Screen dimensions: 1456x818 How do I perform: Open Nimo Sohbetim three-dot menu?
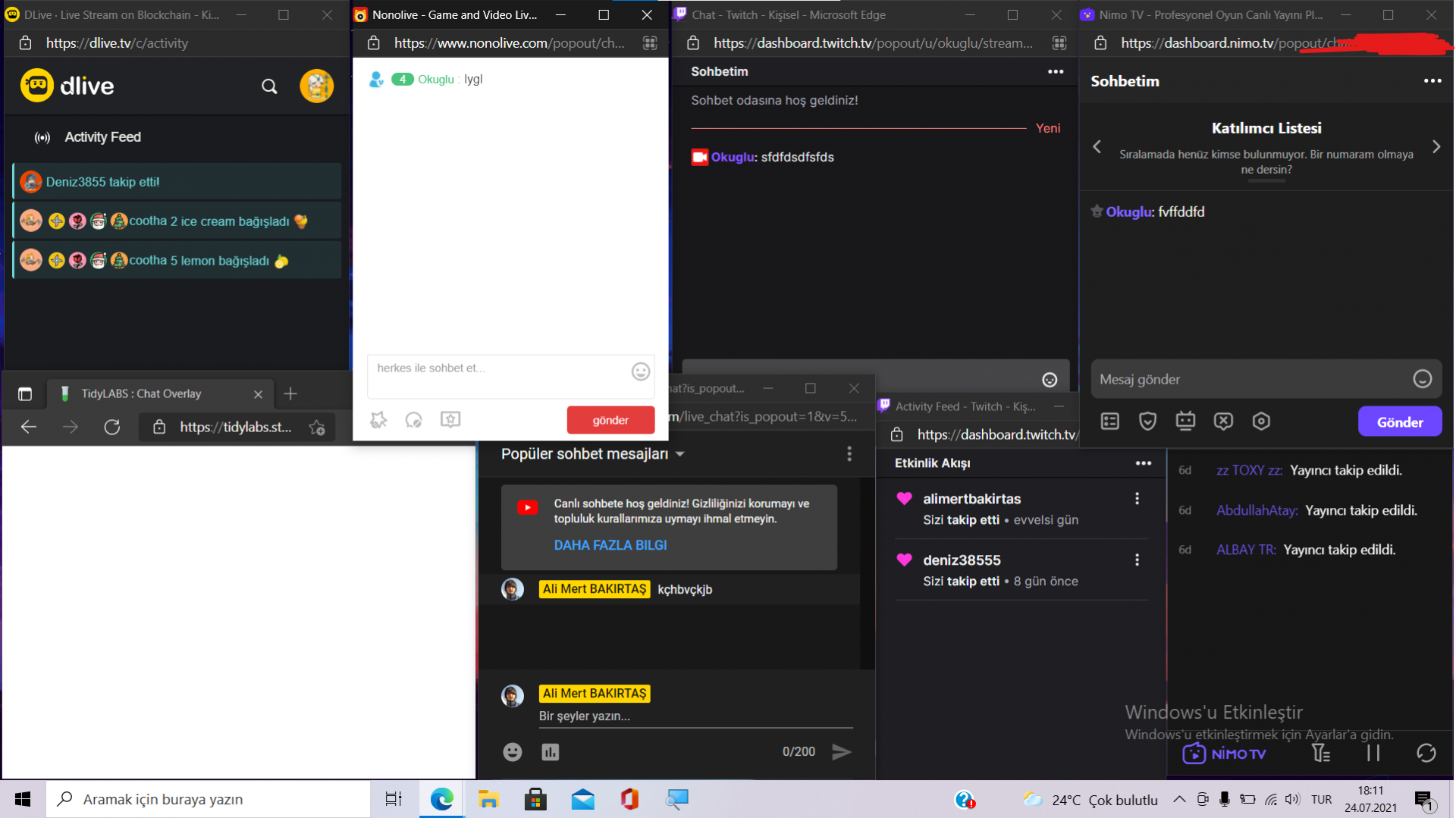tap(1432, 80)
